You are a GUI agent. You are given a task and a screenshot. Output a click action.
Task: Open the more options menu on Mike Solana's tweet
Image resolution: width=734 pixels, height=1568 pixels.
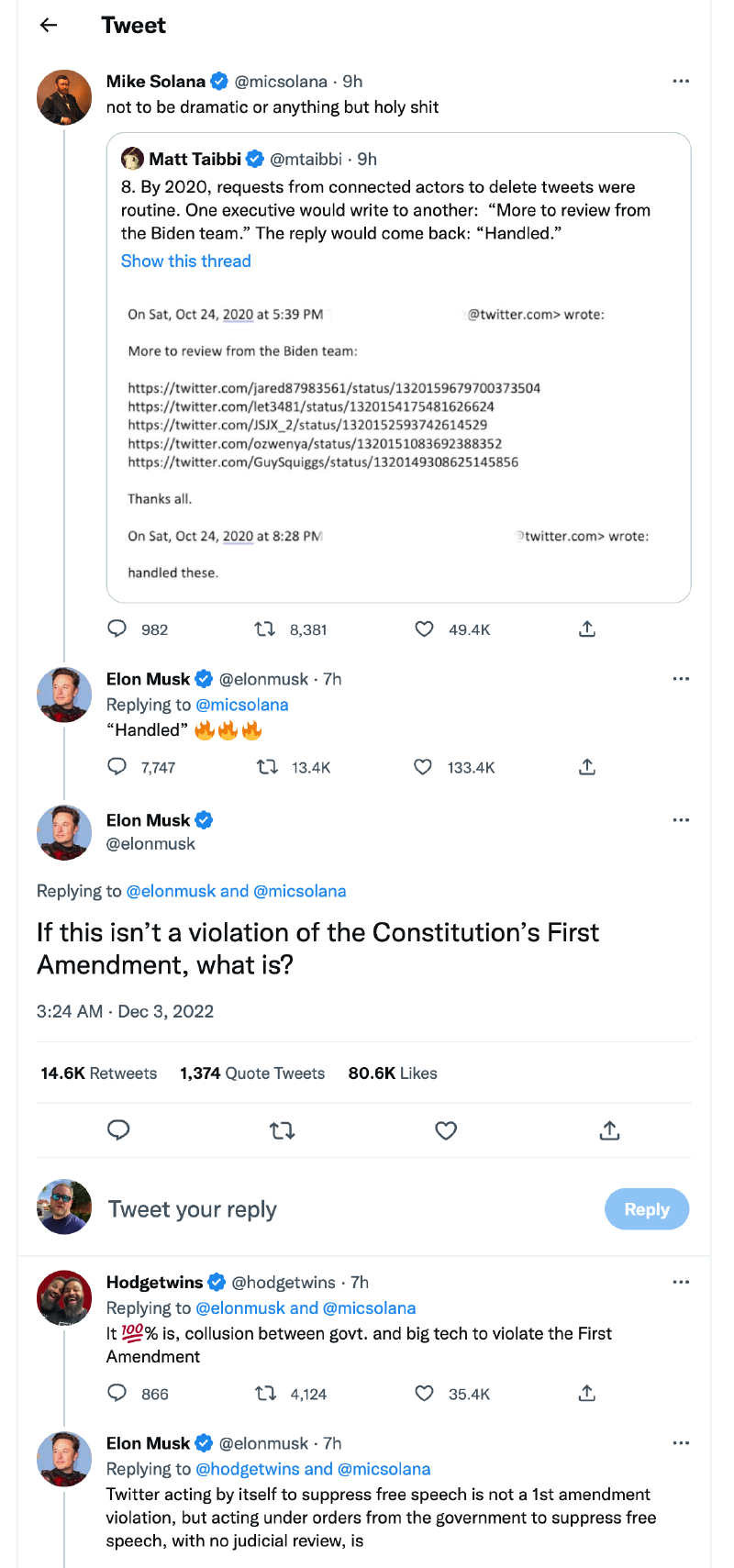681,81
